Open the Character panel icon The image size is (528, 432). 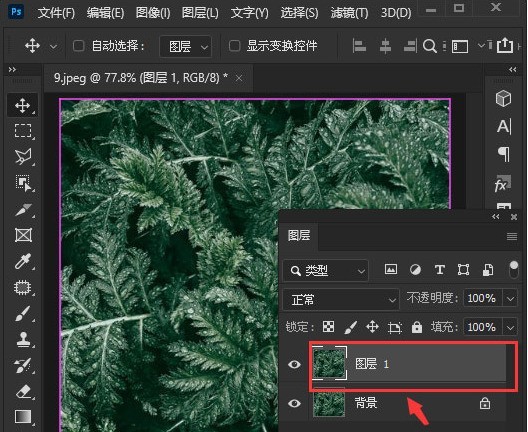point(504,127)
